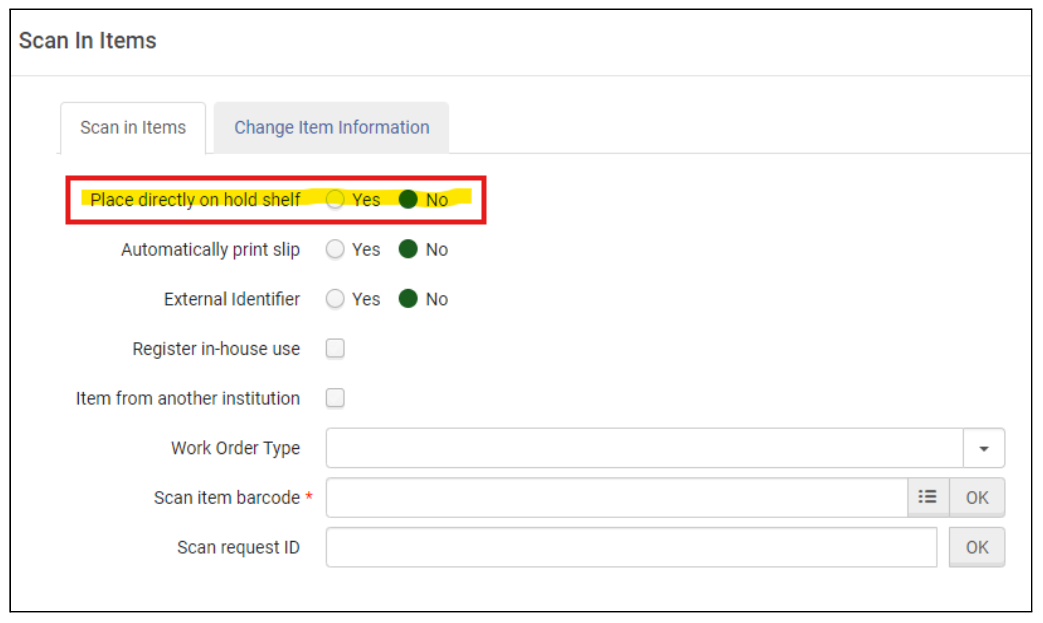The height and width of the screenshot is (623, 1043).
Task: Click the Work Order Type label
Action: coord(235,448)
